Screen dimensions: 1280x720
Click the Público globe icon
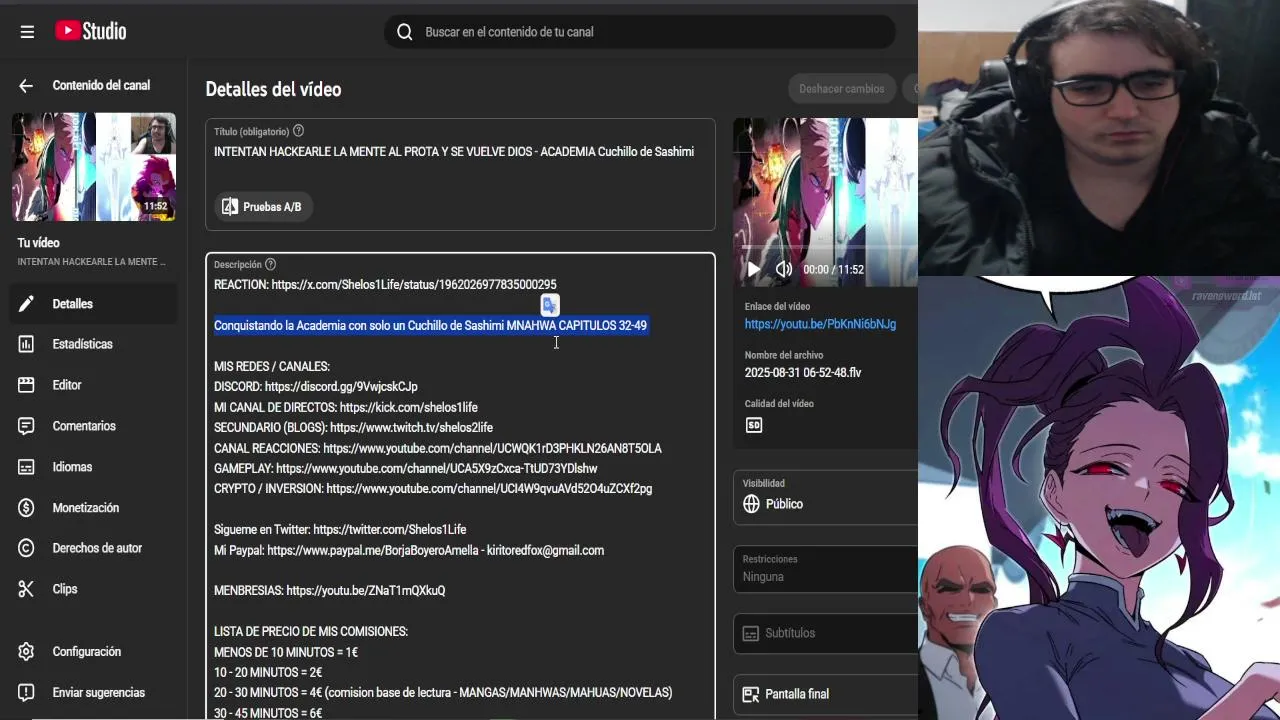tap(752, 504)
